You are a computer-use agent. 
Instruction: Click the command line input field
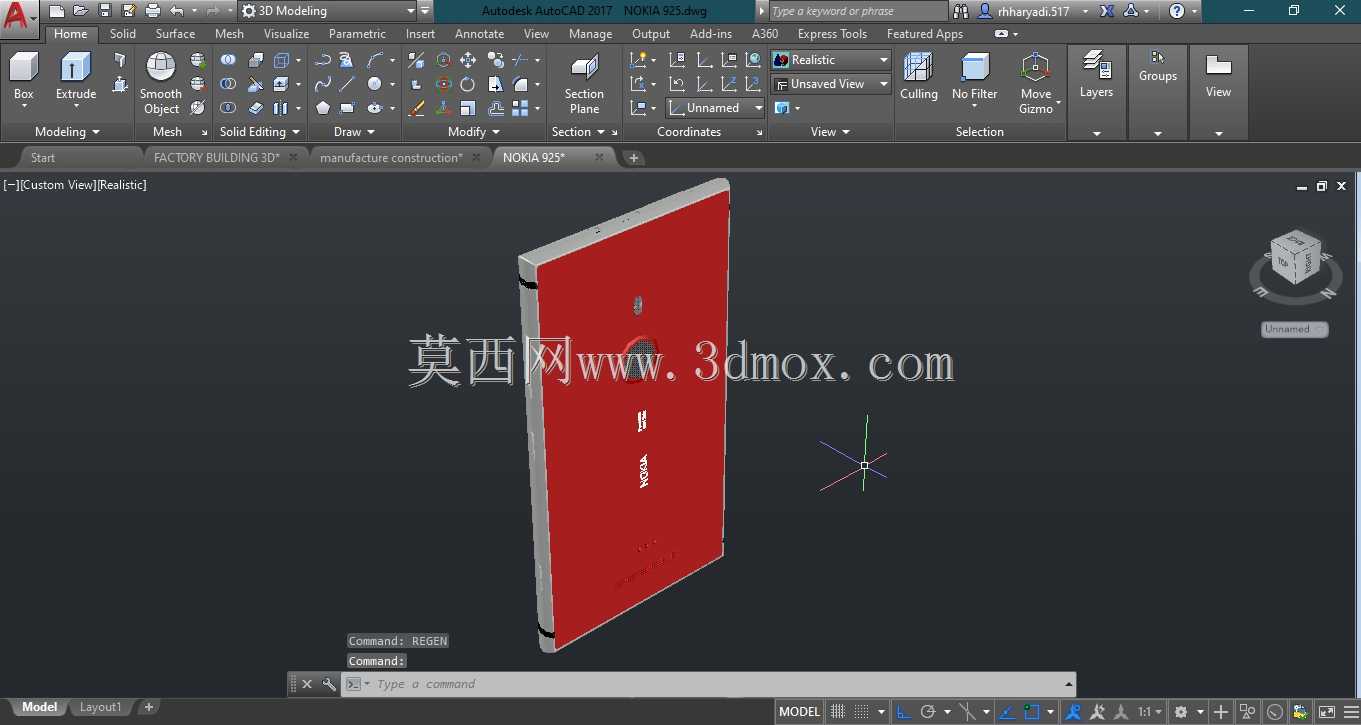point(708,684)
